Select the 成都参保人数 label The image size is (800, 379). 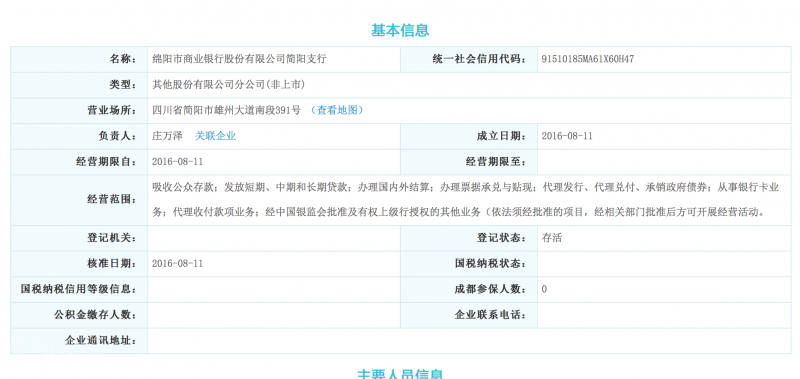491,289
